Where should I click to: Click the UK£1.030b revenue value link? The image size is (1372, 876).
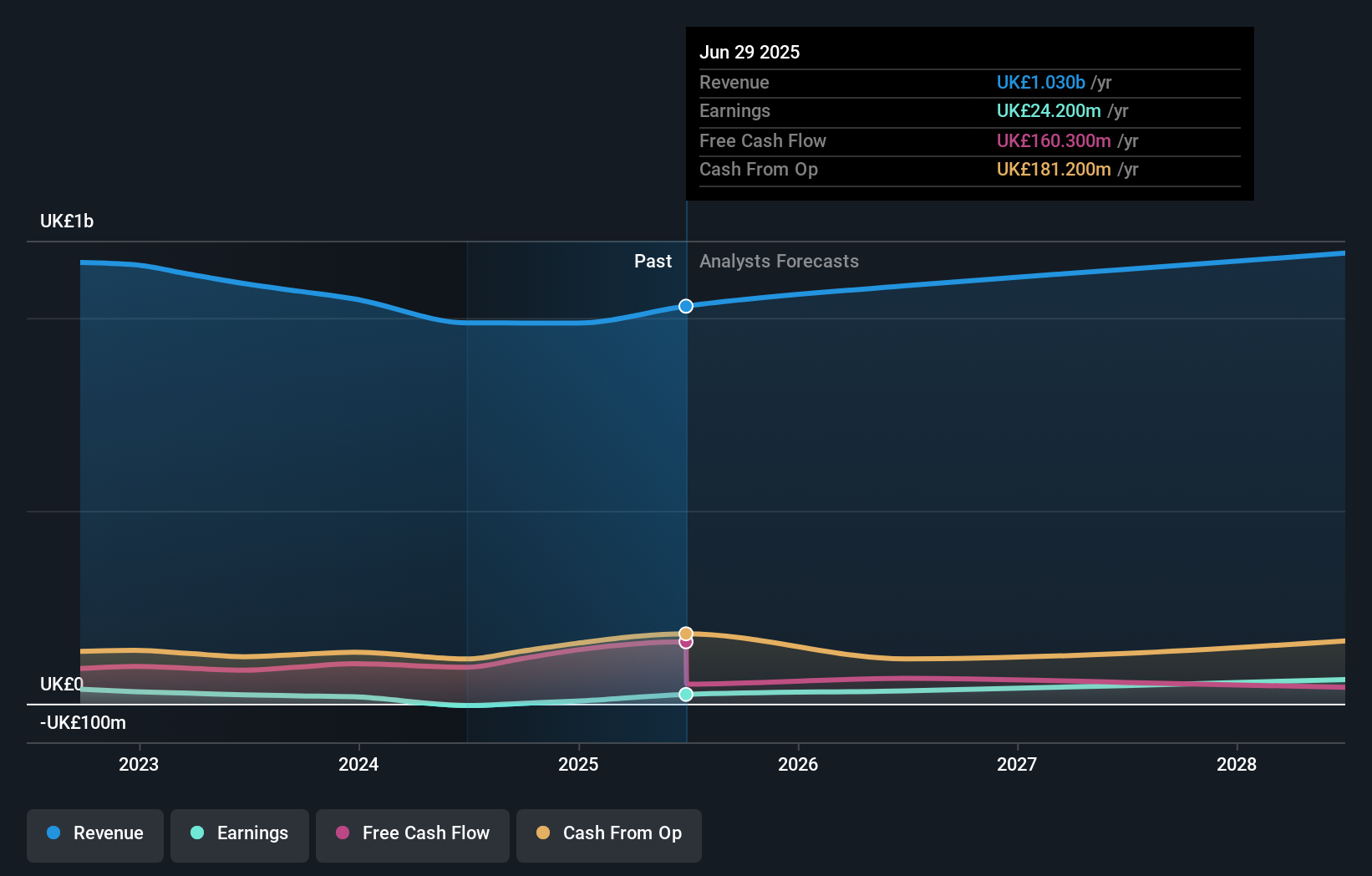1039,82
